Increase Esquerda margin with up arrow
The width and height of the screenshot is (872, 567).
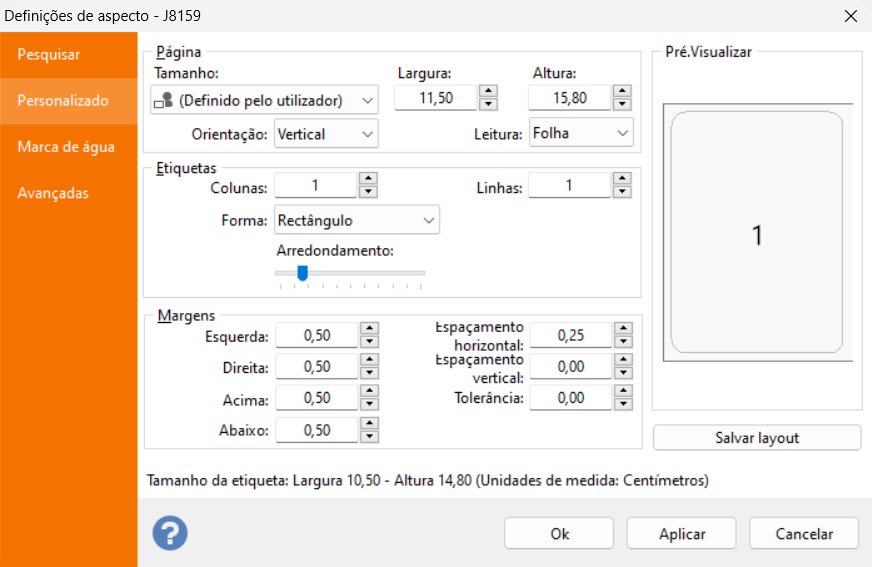point(369,329)
